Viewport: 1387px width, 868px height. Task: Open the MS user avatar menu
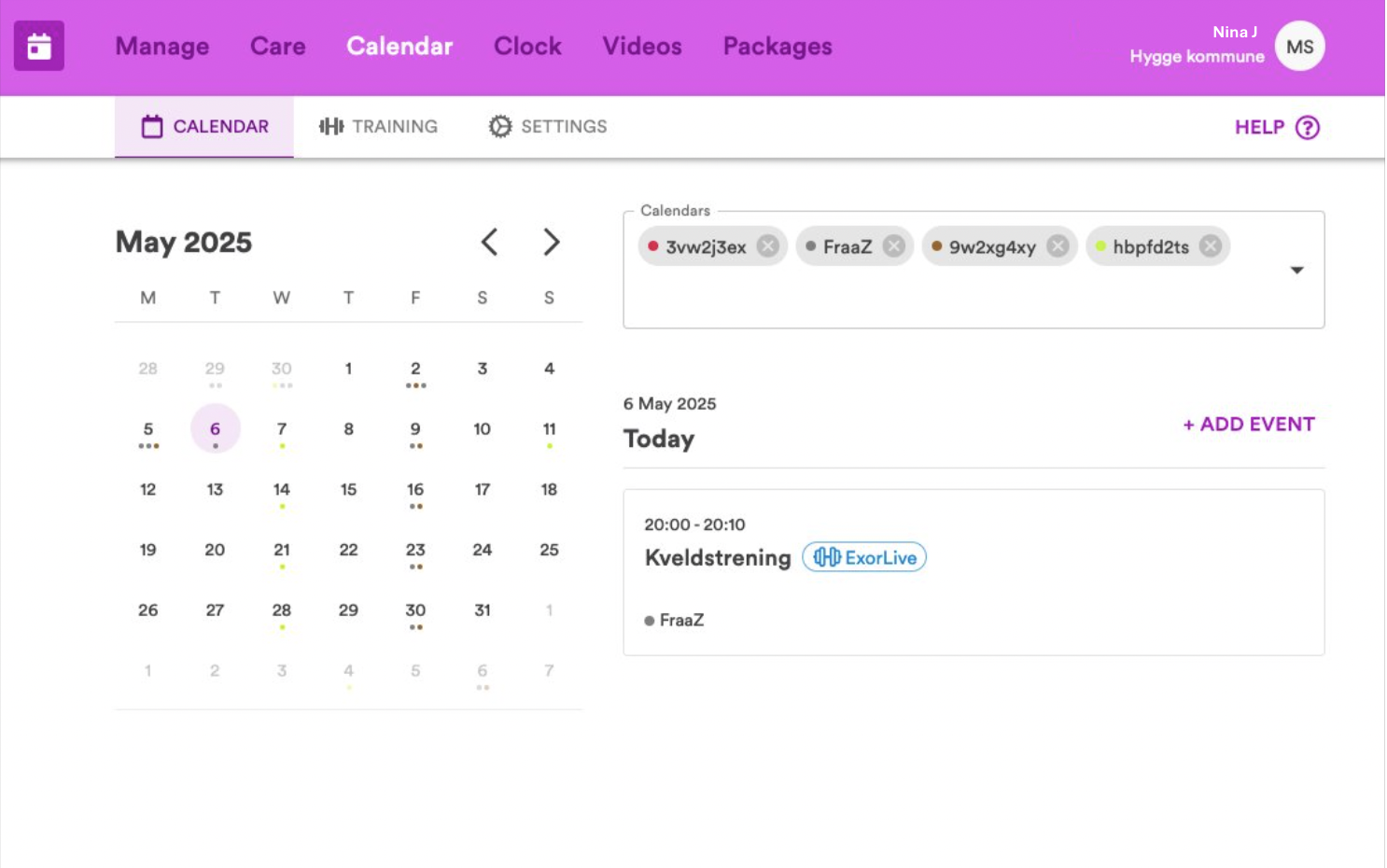pos(1299,46)
